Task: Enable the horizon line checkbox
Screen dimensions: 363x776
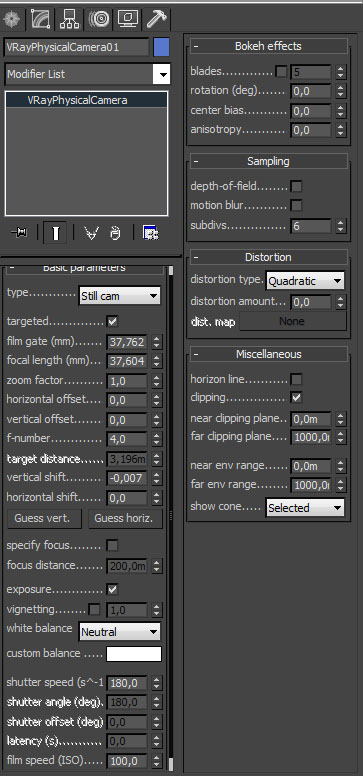Action: (x=296, y=380)
